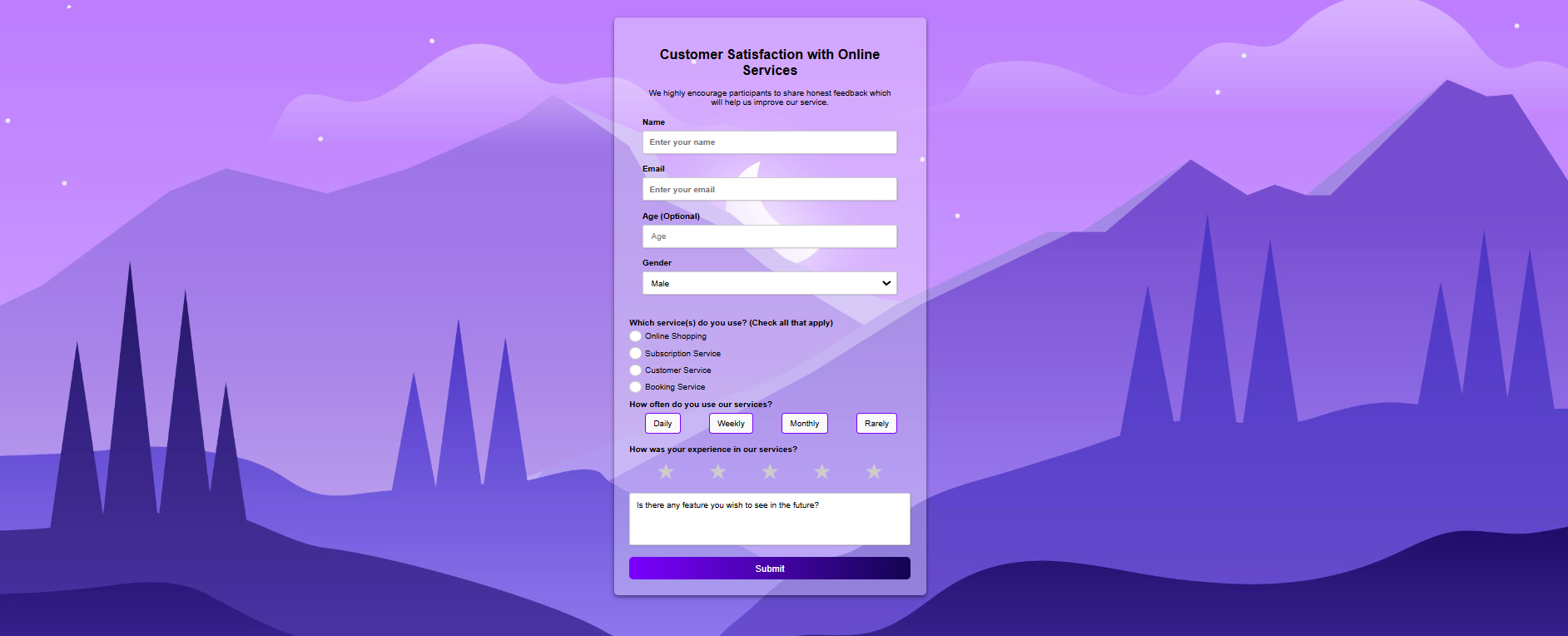Click the future feature suggestion textarea
1568x636 pixels.
point(769,518)
